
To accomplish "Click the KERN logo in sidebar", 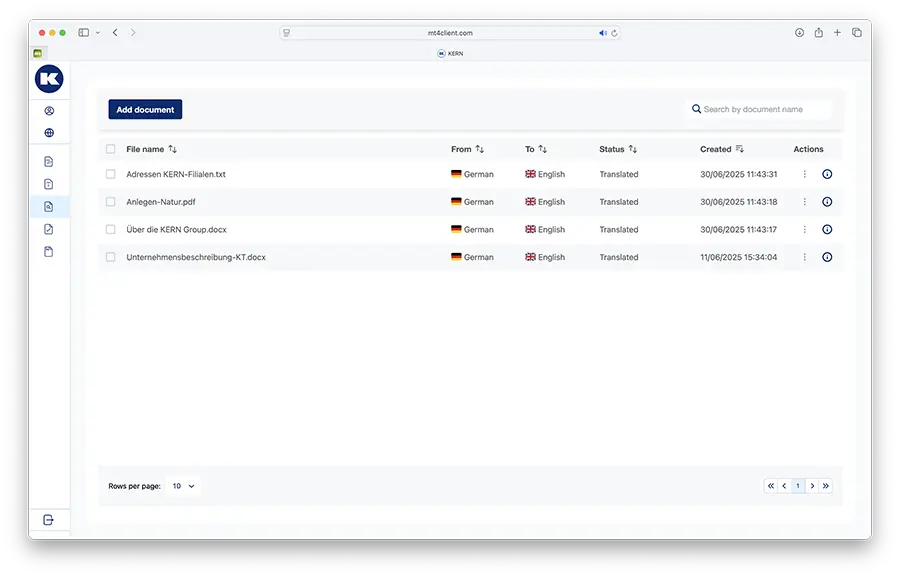I will [x=49, y=79].
